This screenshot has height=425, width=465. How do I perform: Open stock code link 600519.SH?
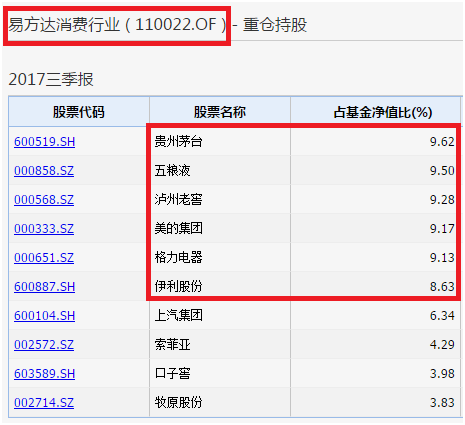pos(44,142)
